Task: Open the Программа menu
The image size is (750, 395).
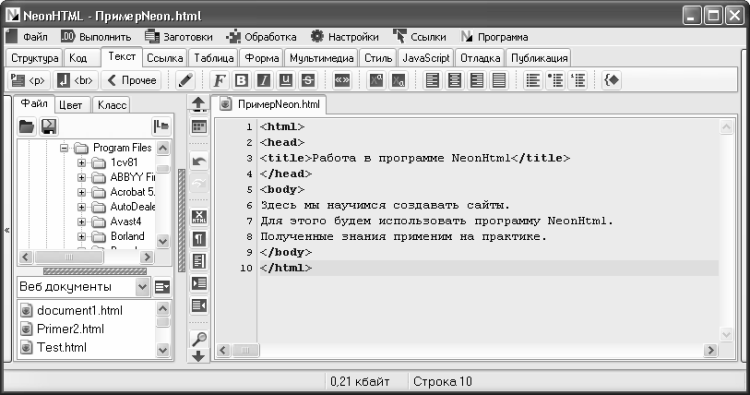Action: [x=495, y=37]
